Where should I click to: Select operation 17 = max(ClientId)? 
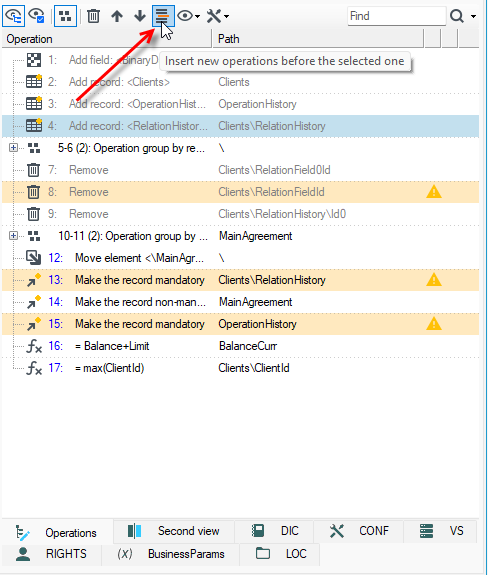[241, 368]
